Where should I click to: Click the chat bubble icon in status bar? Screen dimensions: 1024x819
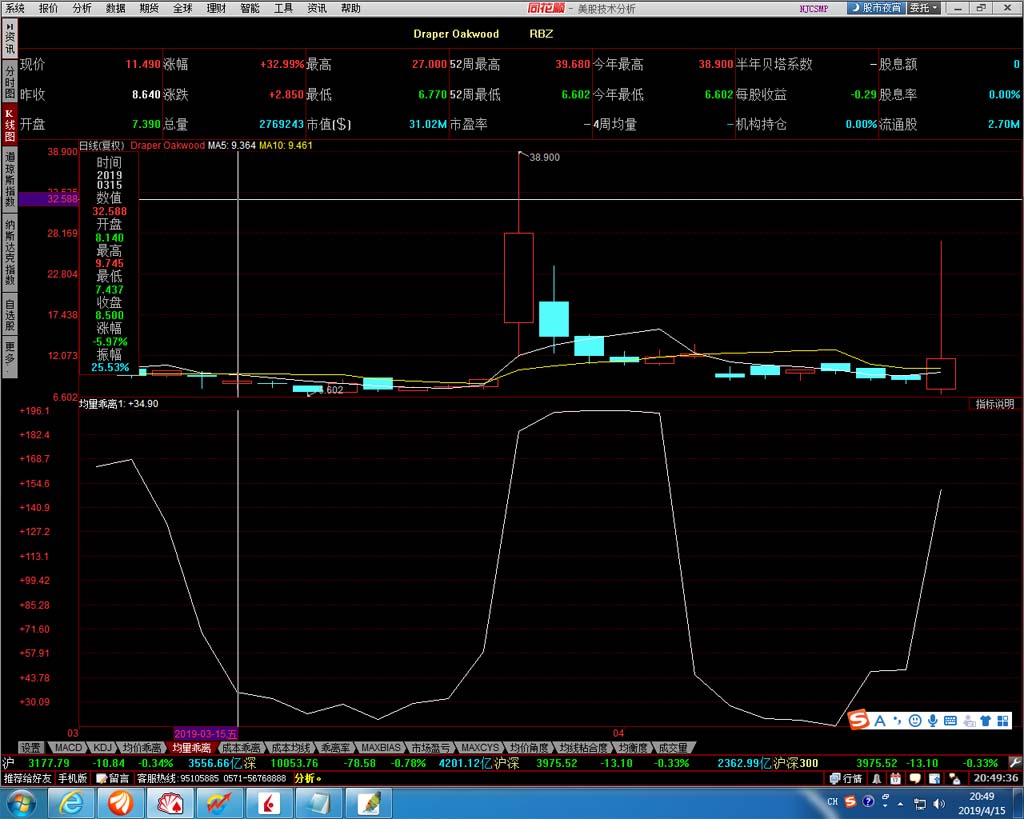[915, 778]
